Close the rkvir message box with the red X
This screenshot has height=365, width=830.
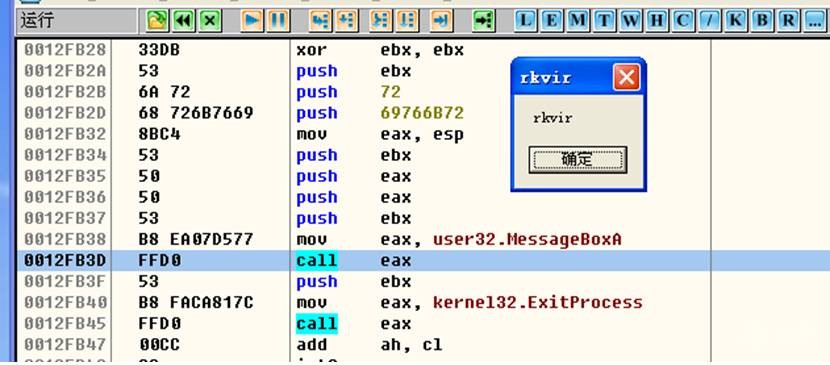pyautogui.click(x=626, y=78)
